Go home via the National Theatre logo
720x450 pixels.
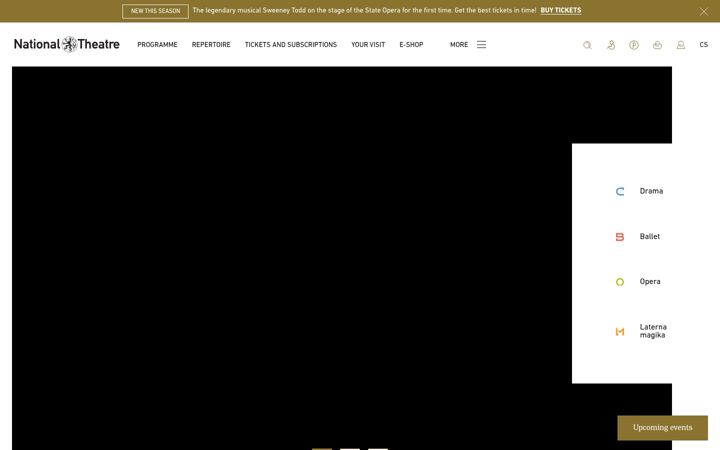pyautogui.click(x=67, y=44)
